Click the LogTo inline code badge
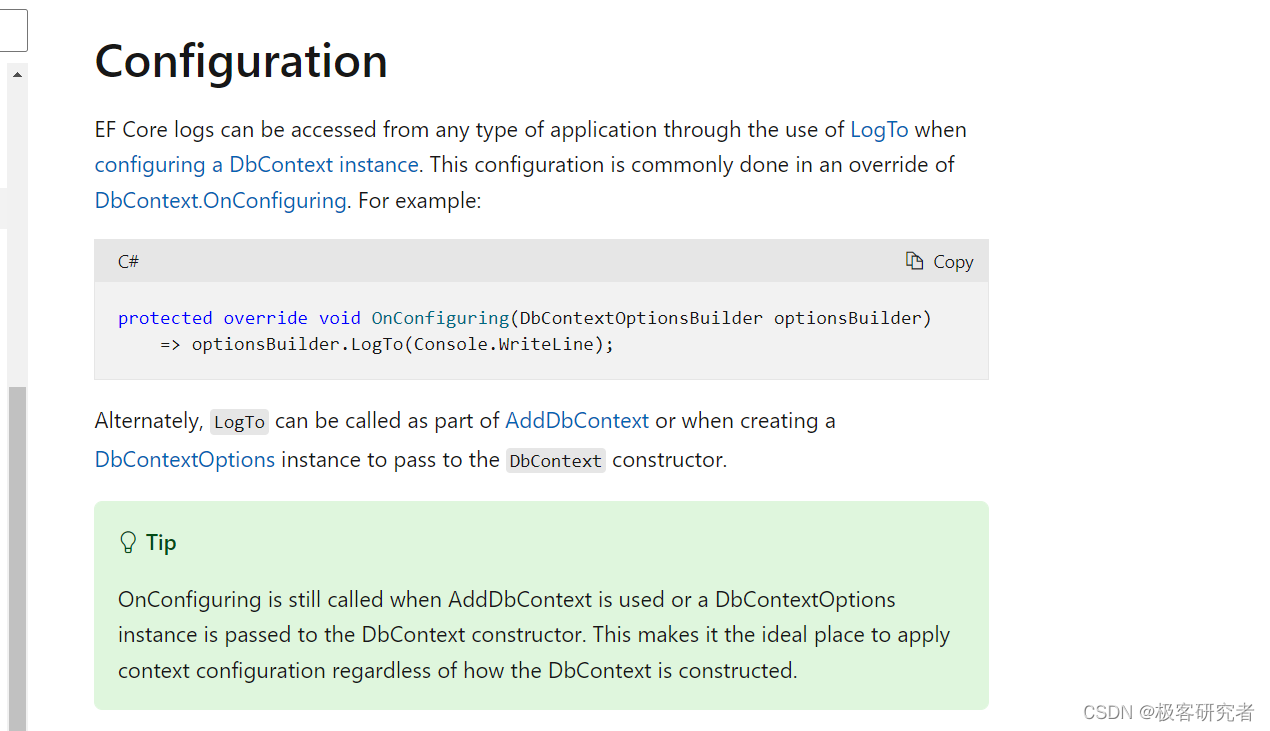The image size is (1270, 731). pyautogui.click(x=239, y=422)
